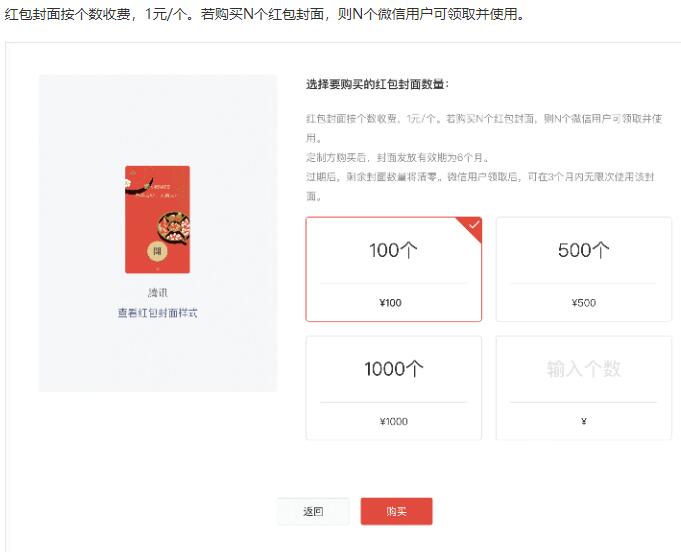Click the 选择要购买的红包封面数量 heading

click(x=377, y=84)
